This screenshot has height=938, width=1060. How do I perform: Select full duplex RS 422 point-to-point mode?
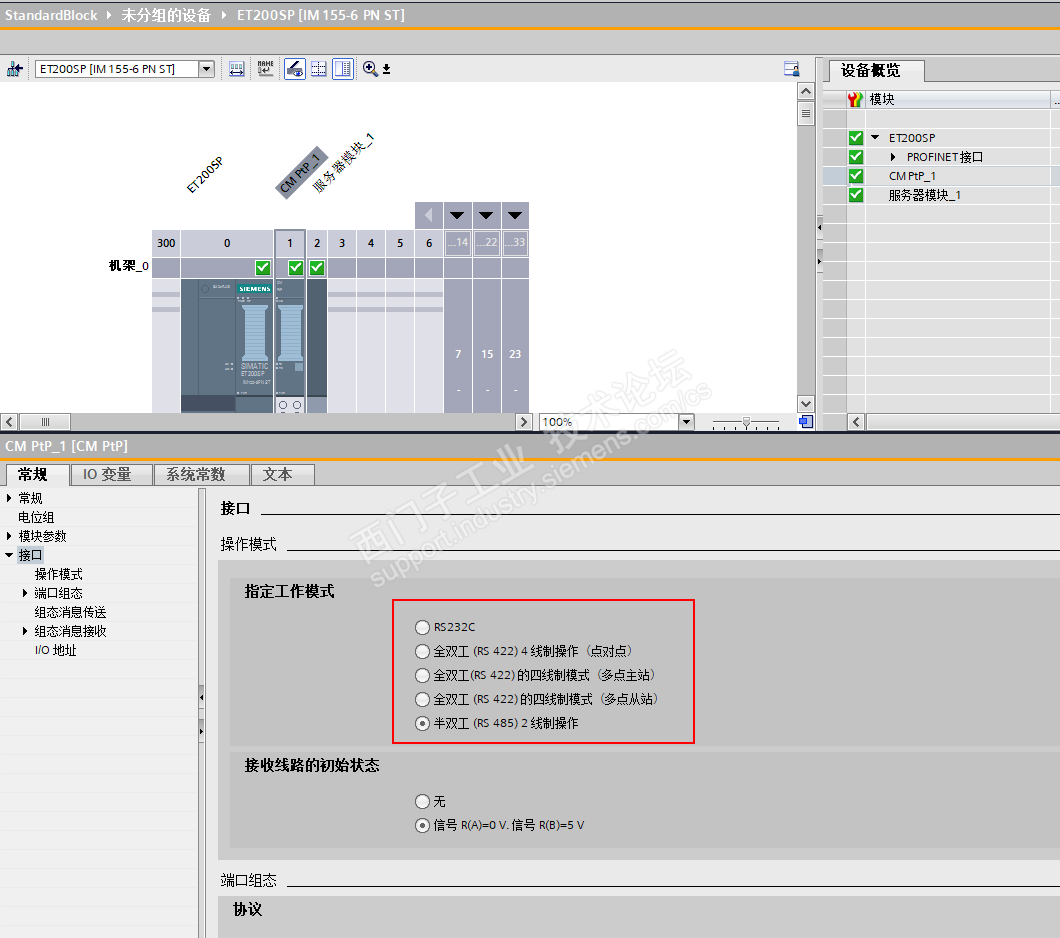pyautogui.click(x=423, y=651)
